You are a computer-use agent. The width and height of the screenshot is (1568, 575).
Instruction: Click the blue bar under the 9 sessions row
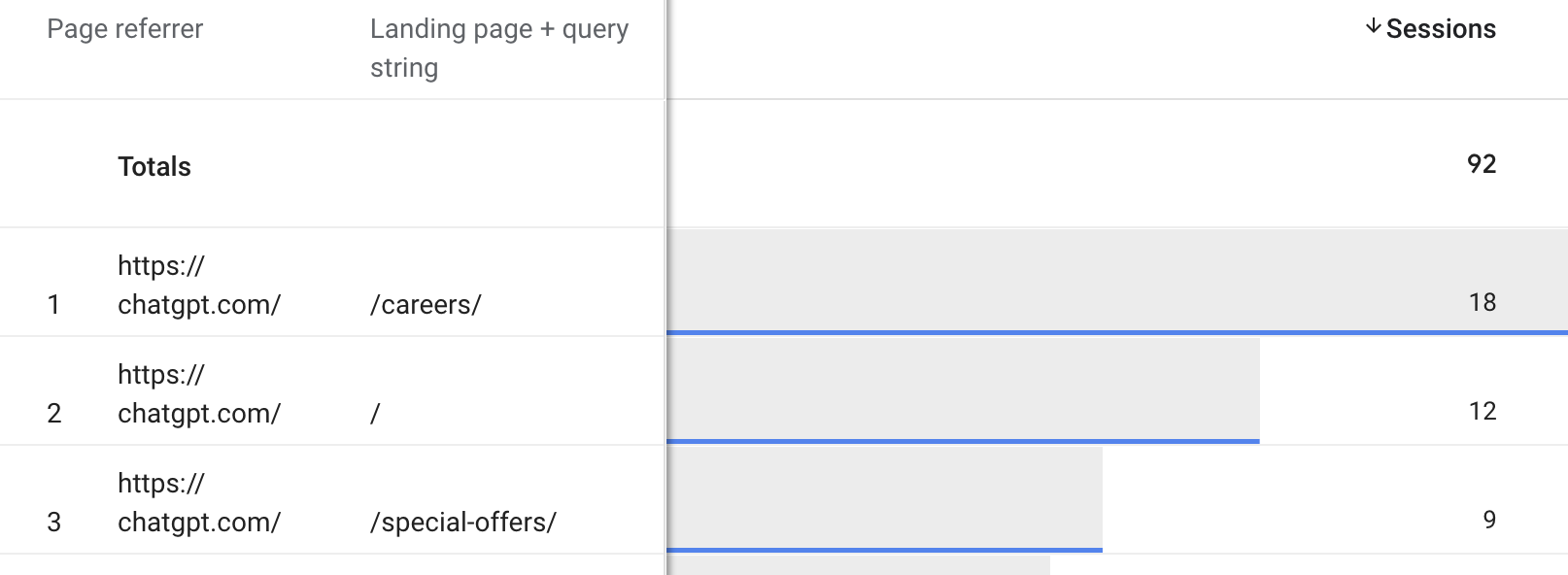884,550
